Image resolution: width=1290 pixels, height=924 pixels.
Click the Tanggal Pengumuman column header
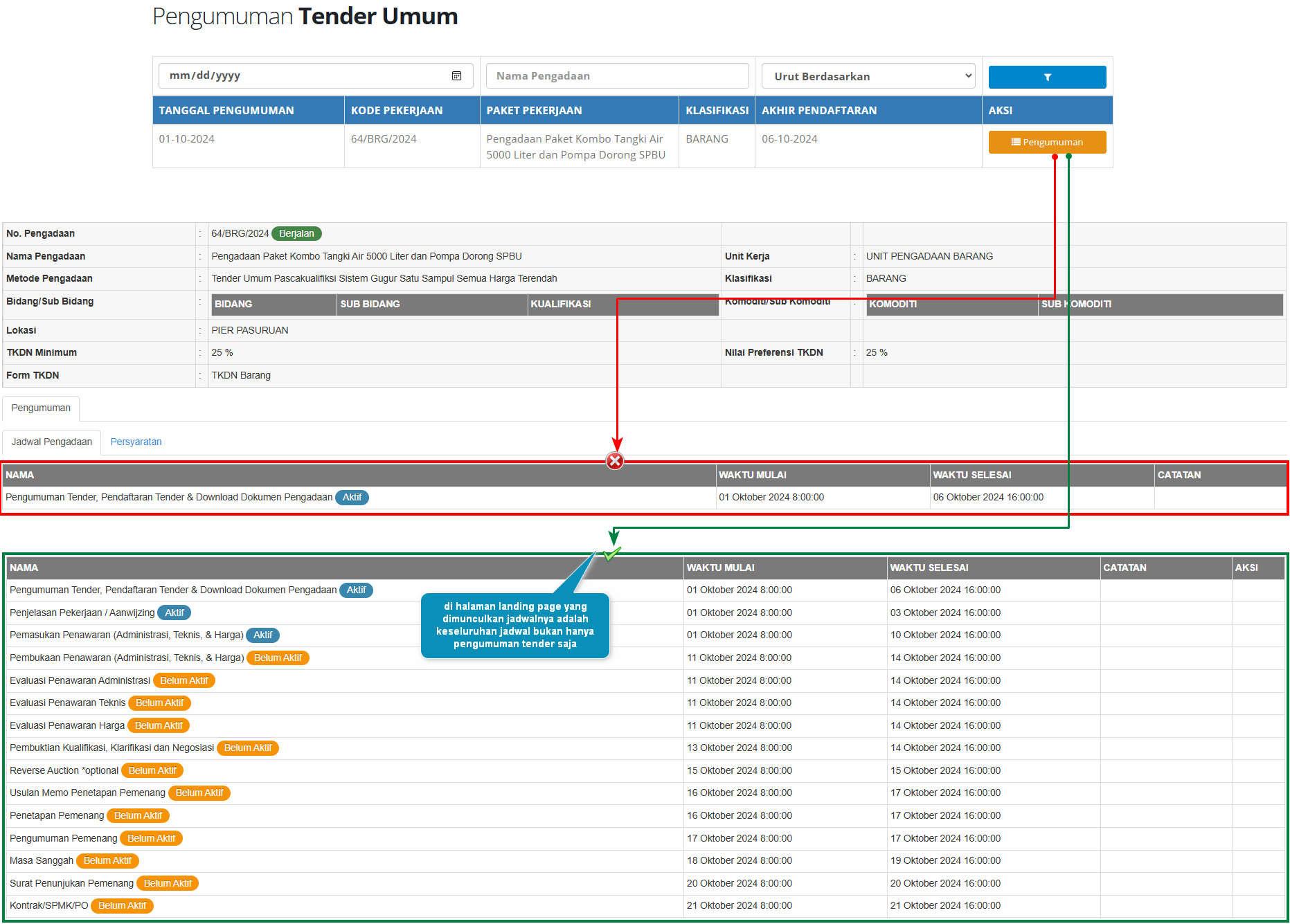point(226,111)
